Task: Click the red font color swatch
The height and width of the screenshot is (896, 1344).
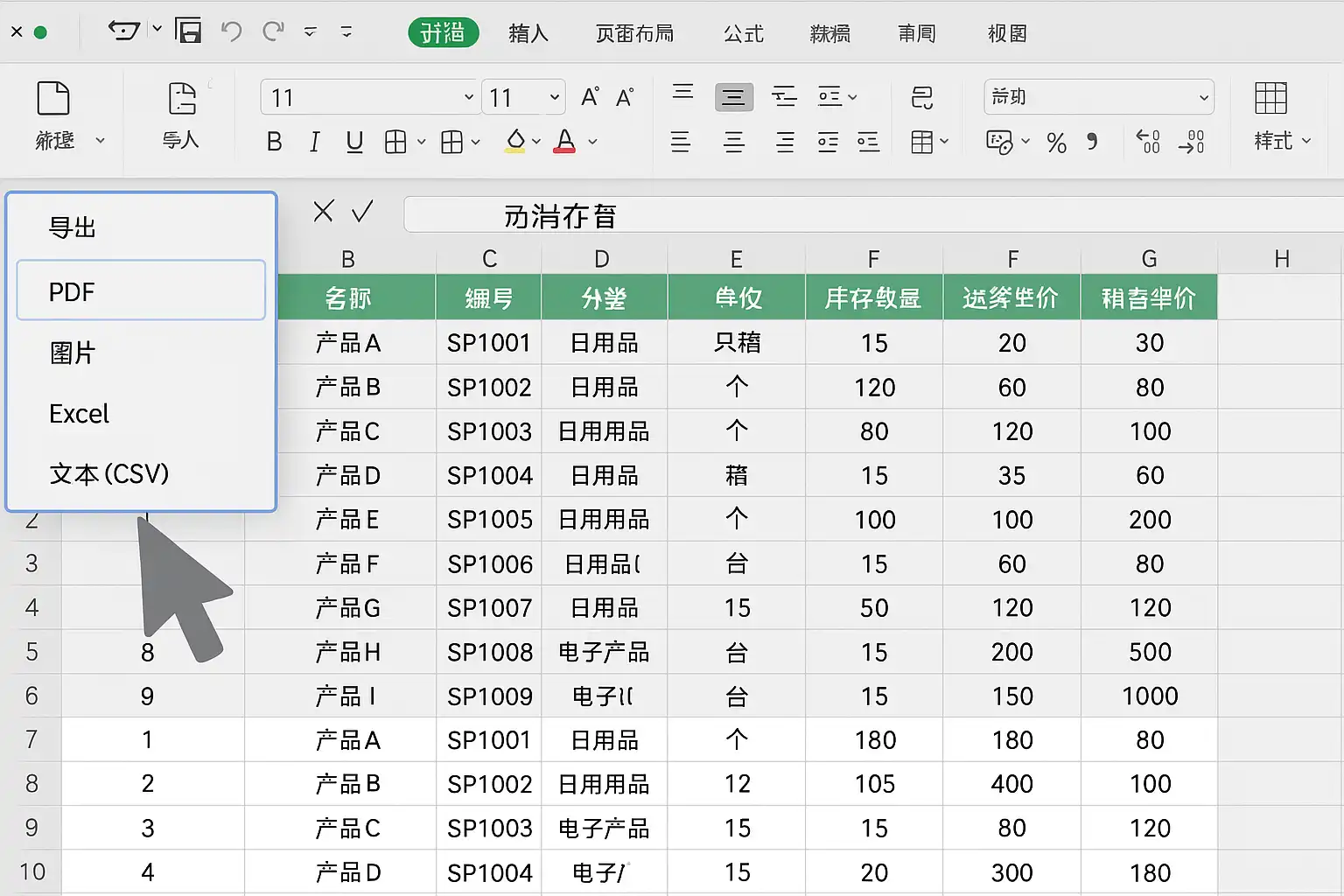Action: (x=565, y=142)
